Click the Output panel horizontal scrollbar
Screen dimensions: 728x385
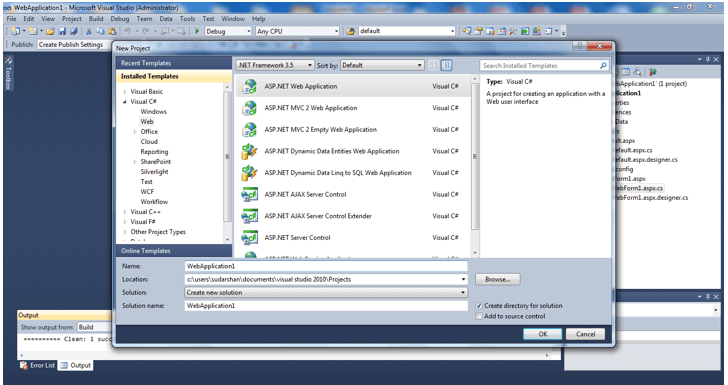pos(284,355)
